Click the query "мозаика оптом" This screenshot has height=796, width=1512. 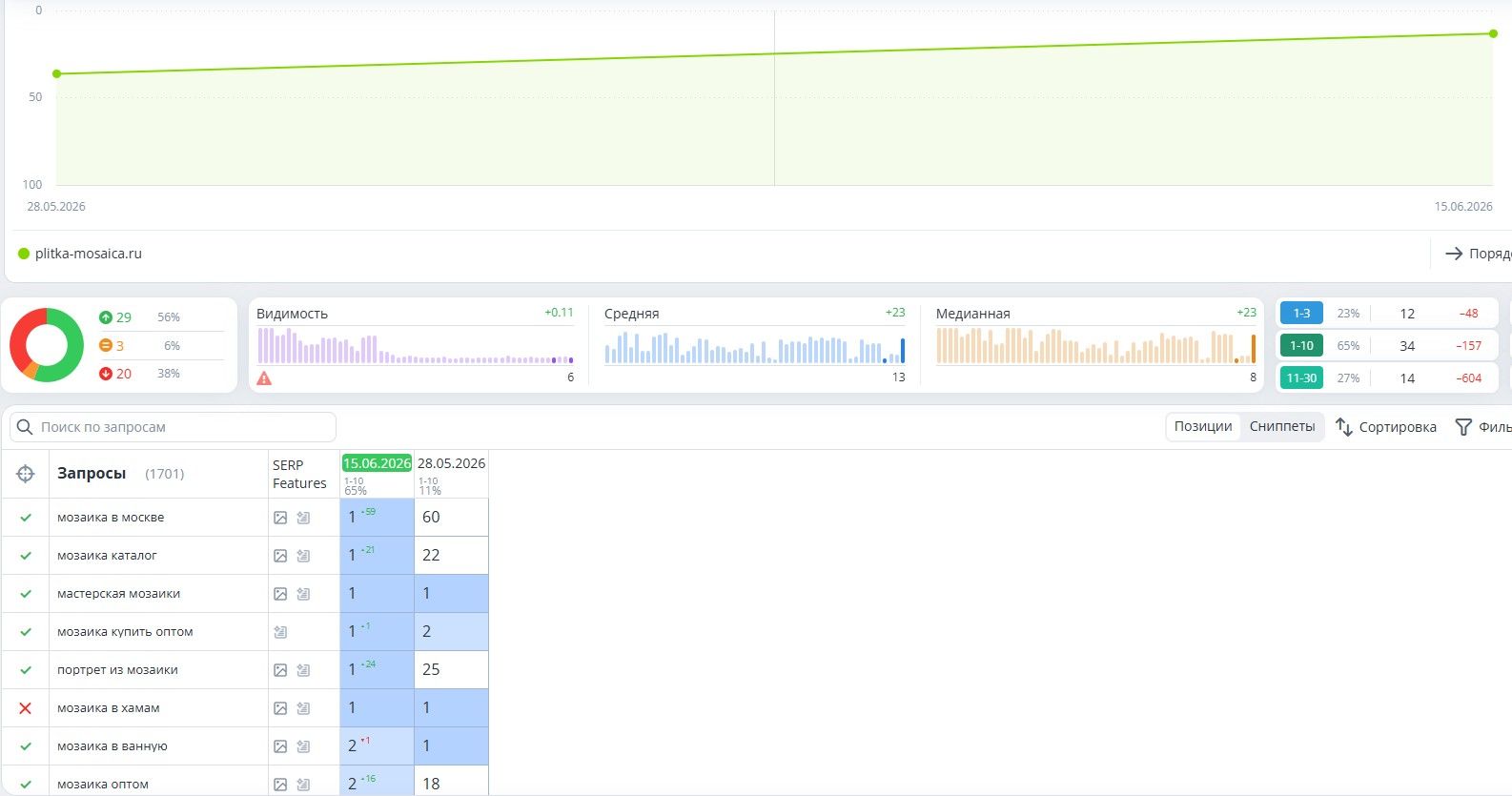click(x=103, y=785)
